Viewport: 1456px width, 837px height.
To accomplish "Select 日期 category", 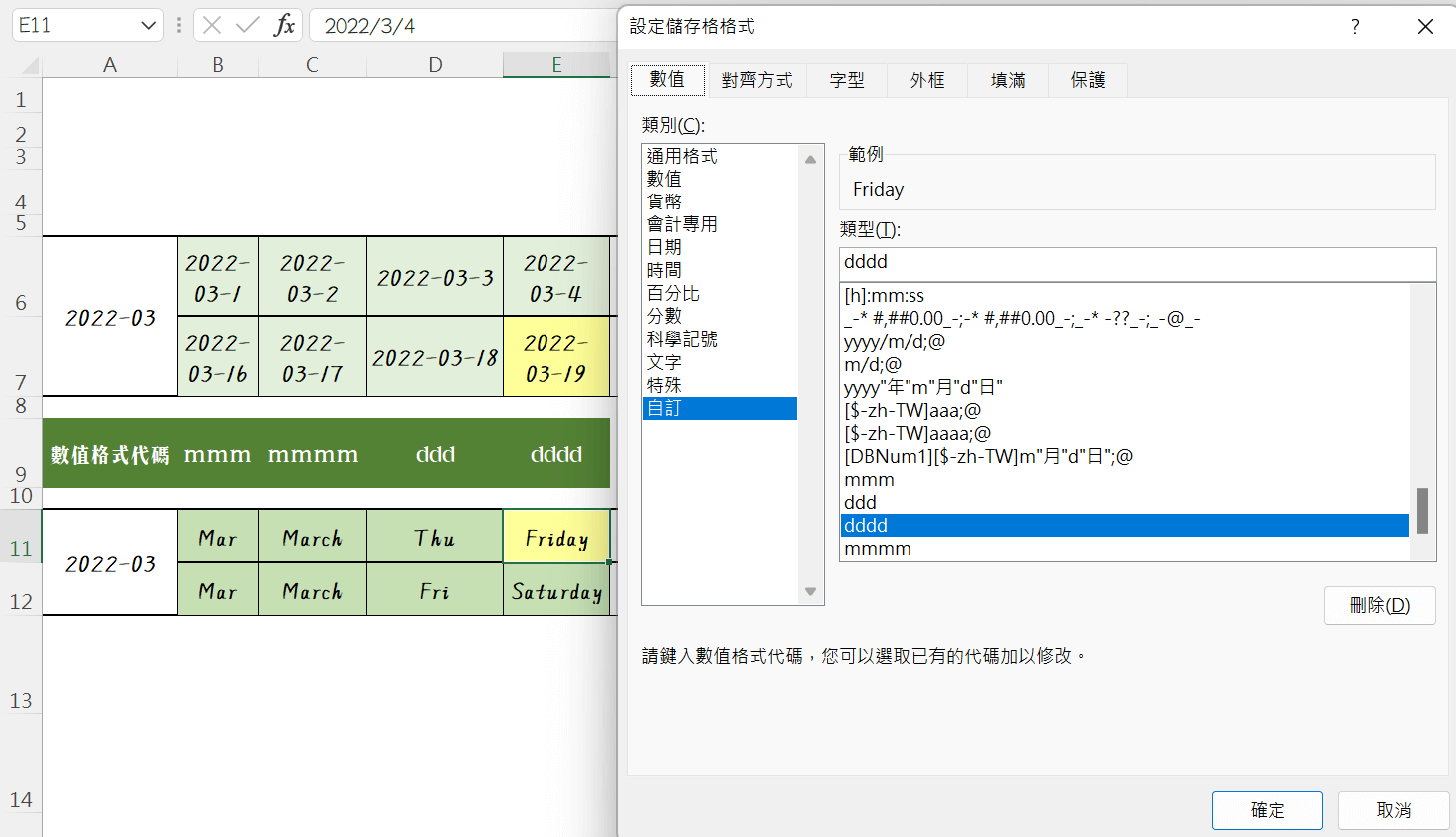I will coord(720,247).
